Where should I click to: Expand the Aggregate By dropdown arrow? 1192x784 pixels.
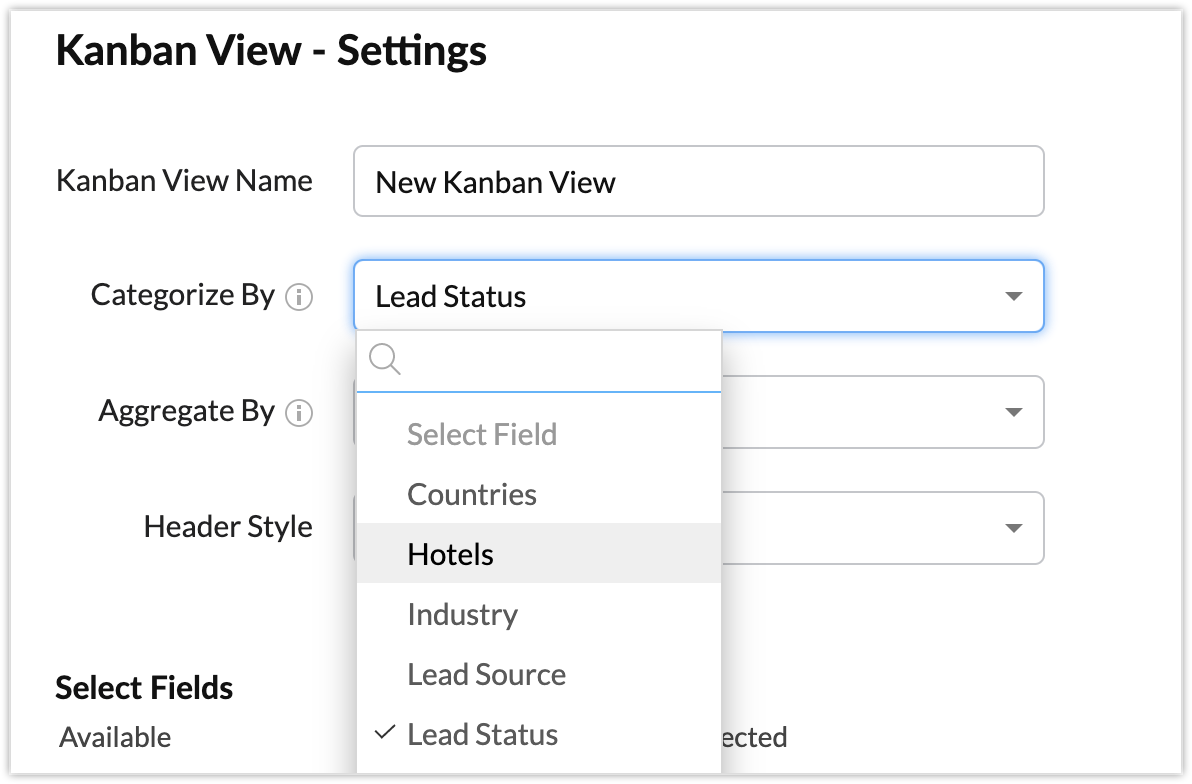click(x=1013, y=412)
